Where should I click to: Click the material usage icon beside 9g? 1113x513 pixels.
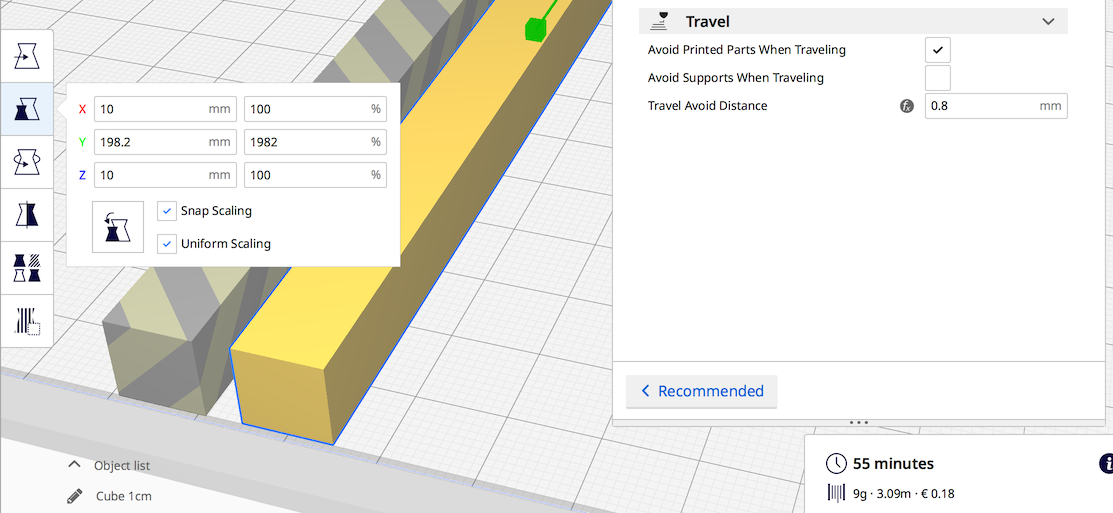click(836, 493)
